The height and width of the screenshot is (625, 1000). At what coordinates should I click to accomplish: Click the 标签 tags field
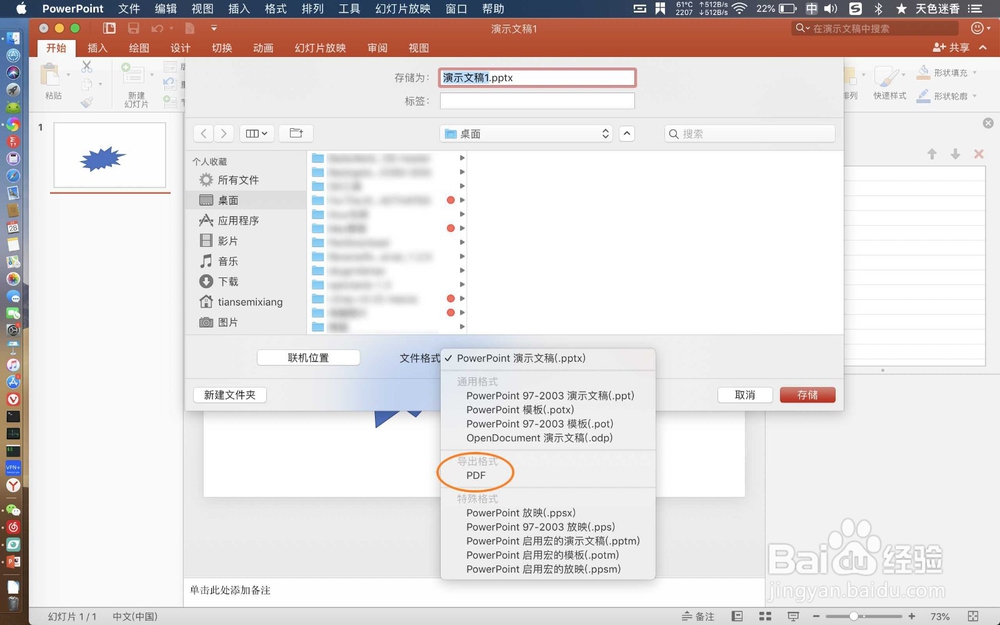(x=537, y=101)
